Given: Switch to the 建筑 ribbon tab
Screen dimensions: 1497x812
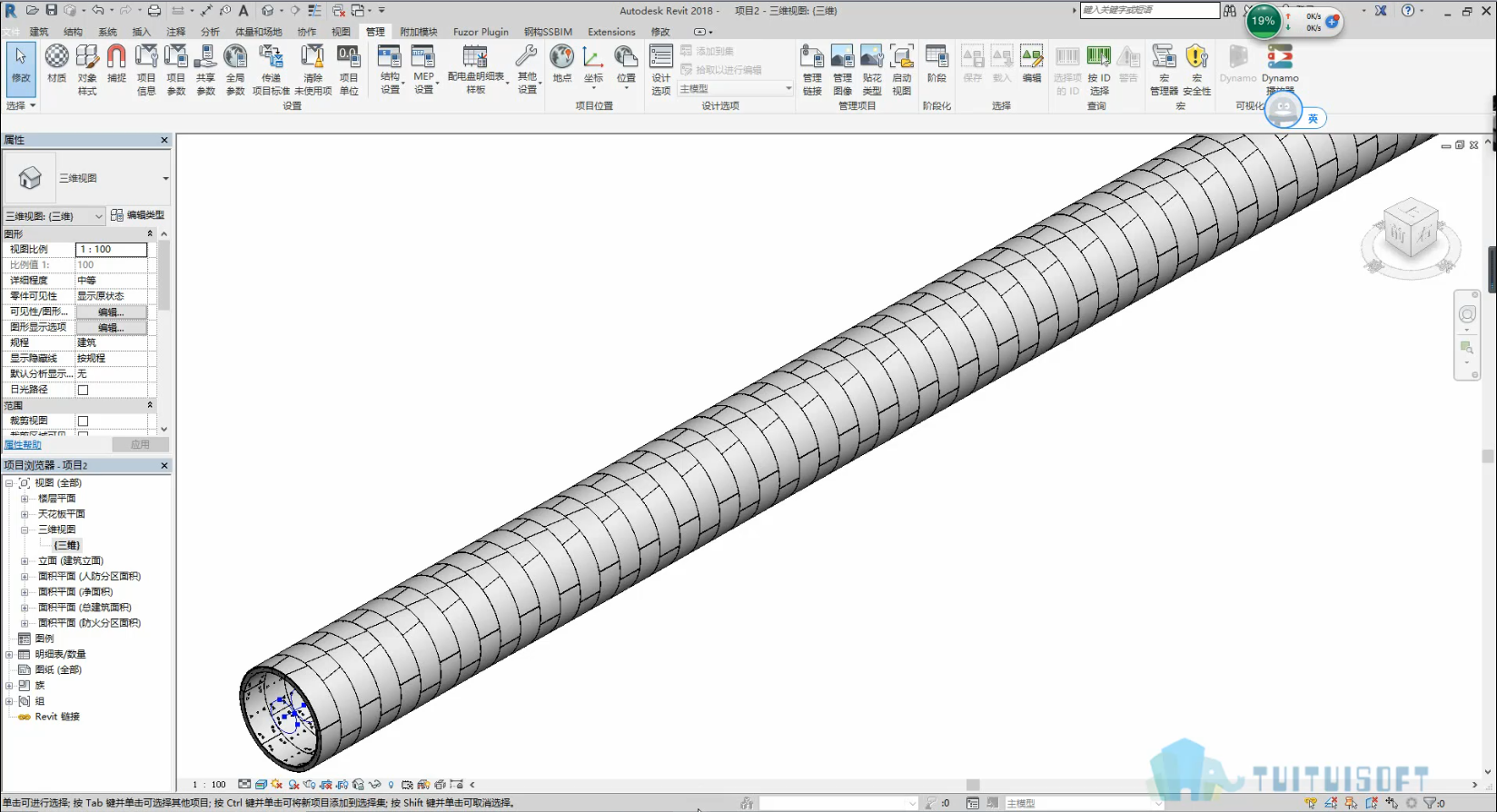Looking at the screenshot, I should [x=39, y=32].
